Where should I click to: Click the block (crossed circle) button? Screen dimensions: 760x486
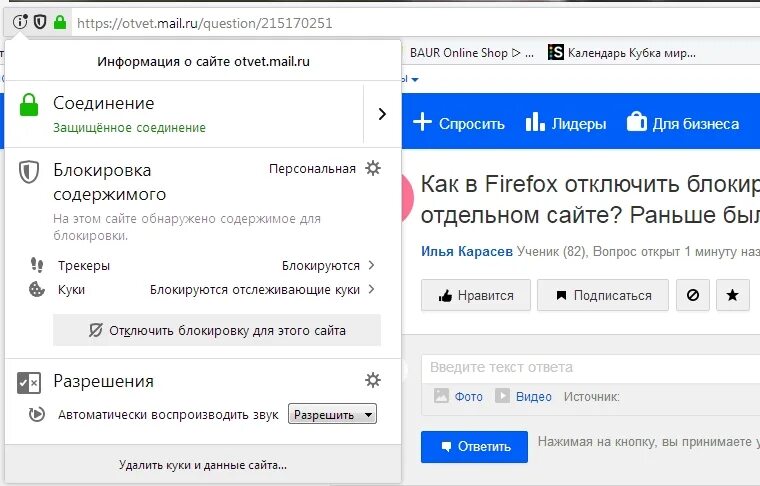693,295
